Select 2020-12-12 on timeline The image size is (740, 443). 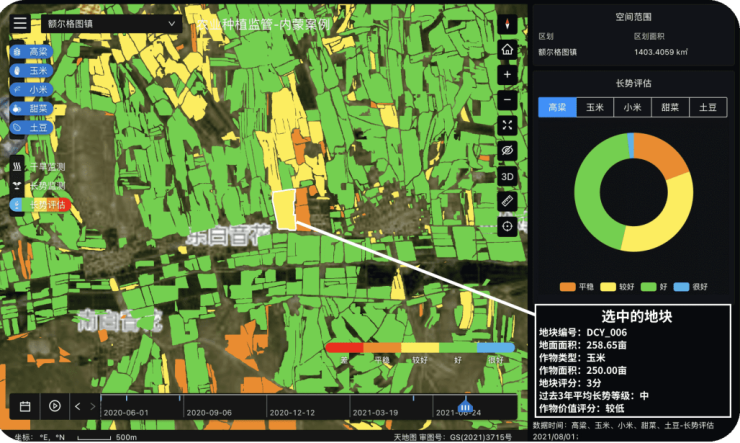(292, 412)
